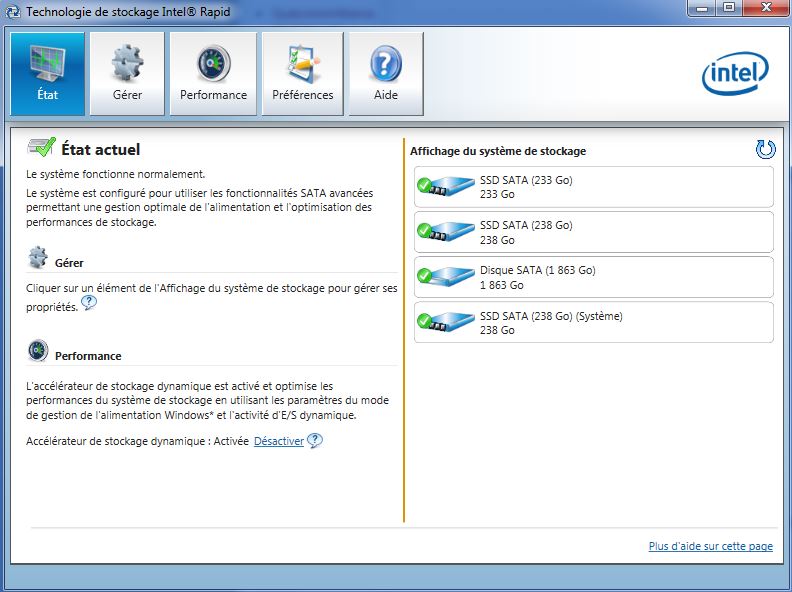Click the 1 863 Go disk icon
The image size is (792, 592).
(446, 276)
